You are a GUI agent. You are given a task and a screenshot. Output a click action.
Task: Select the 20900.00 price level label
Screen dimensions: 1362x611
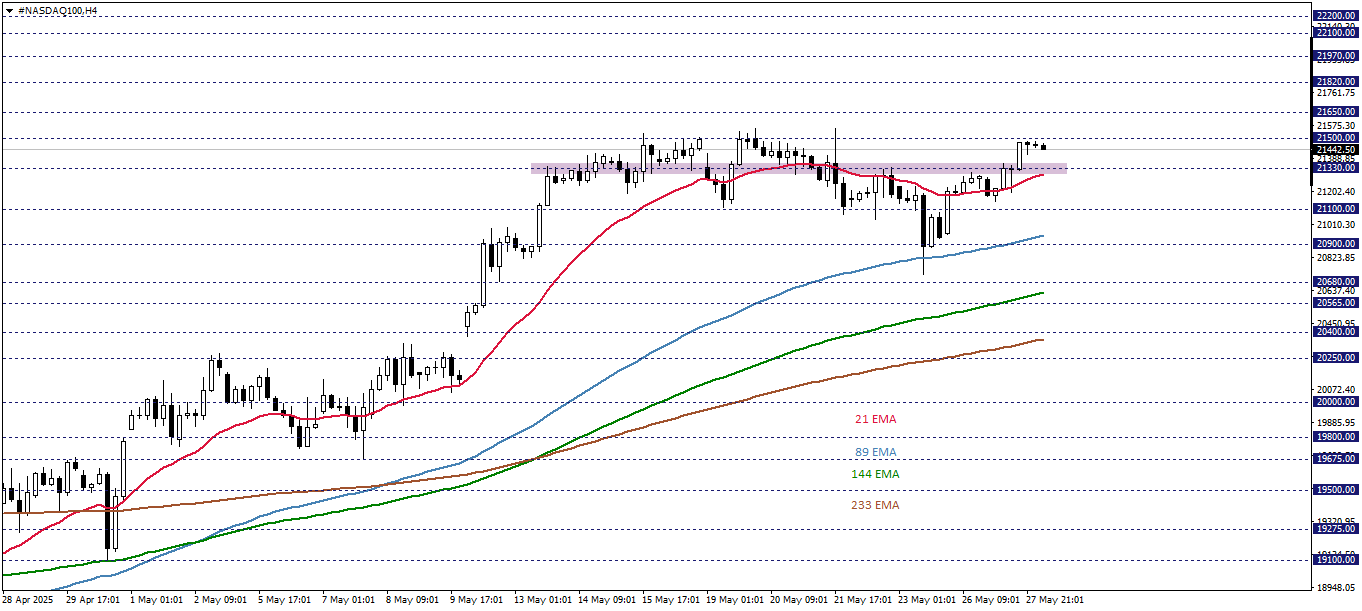pyautogui.click(x=1336, y=244)
